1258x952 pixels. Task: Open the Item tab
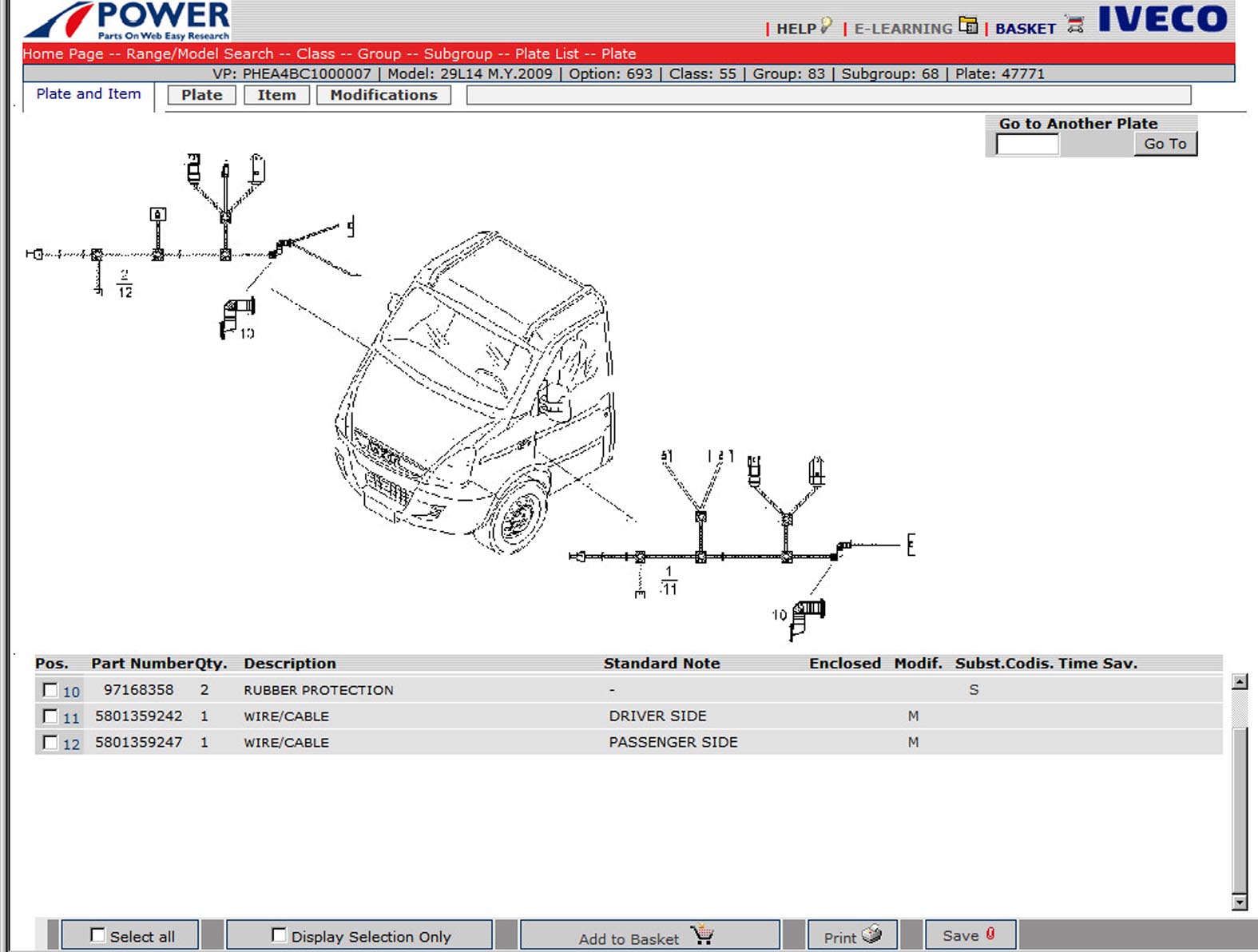click(276, 95)
